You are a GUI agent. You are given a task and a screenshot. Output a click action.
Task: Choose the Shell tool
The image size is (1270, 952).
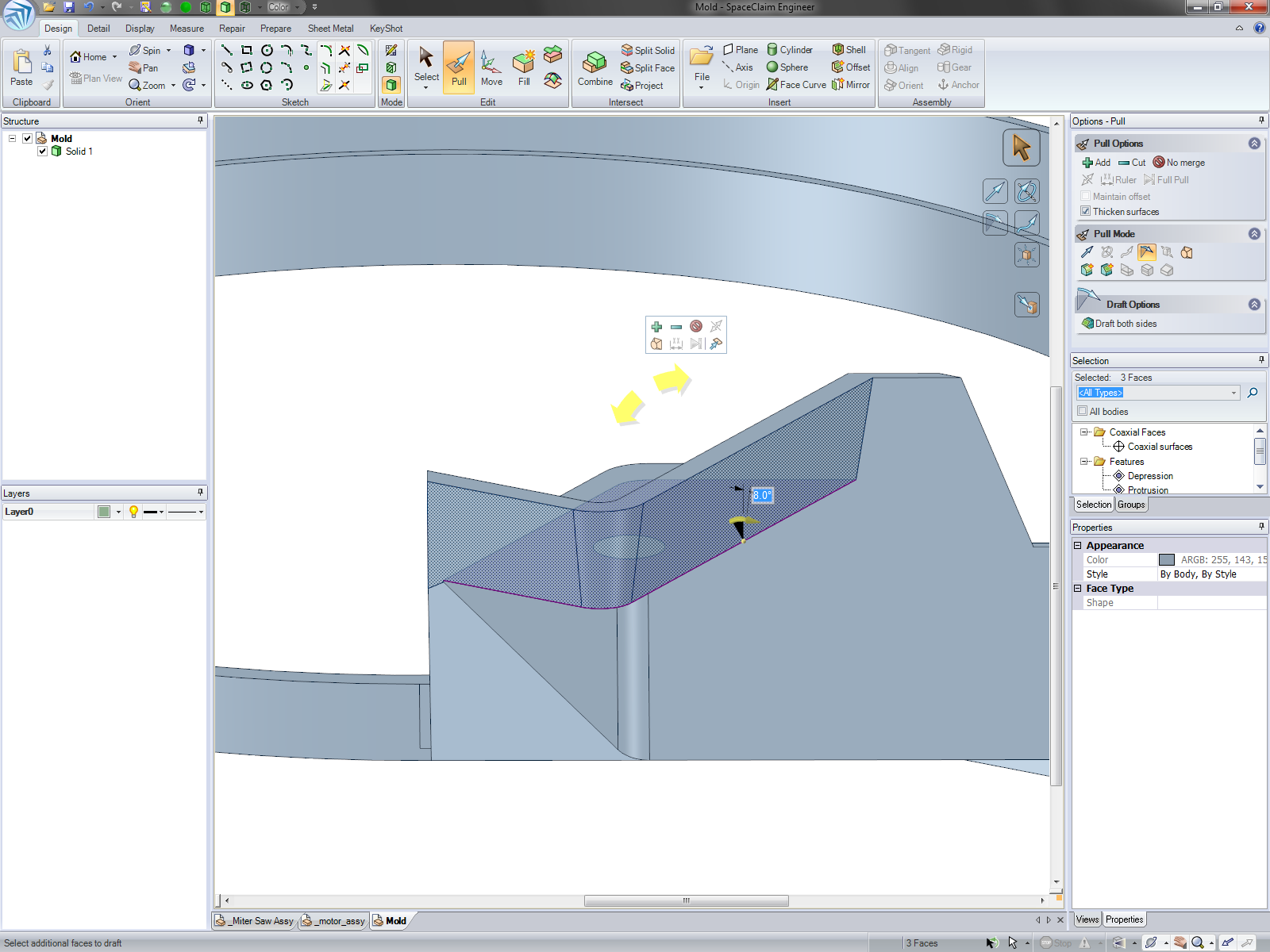click(849, 49)
